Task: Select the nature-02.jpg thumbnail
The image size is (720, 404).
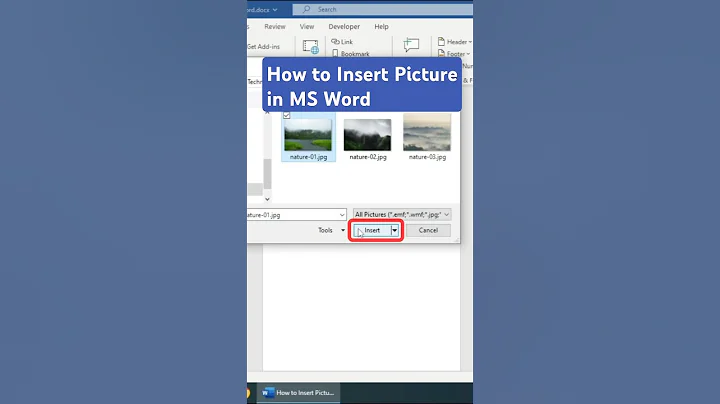Action: (x=367, y=135)
